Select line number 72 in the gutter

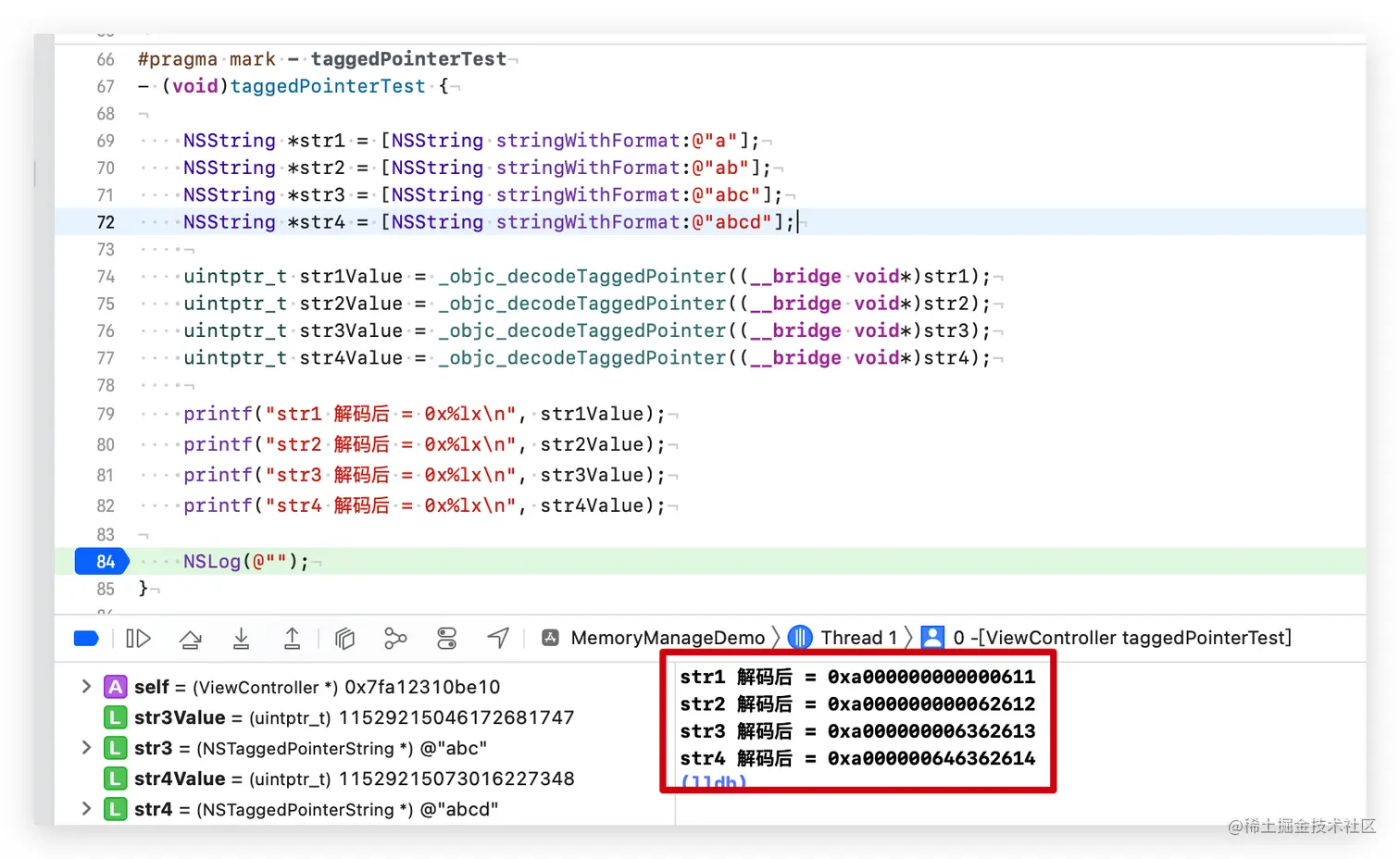[106, 222]
